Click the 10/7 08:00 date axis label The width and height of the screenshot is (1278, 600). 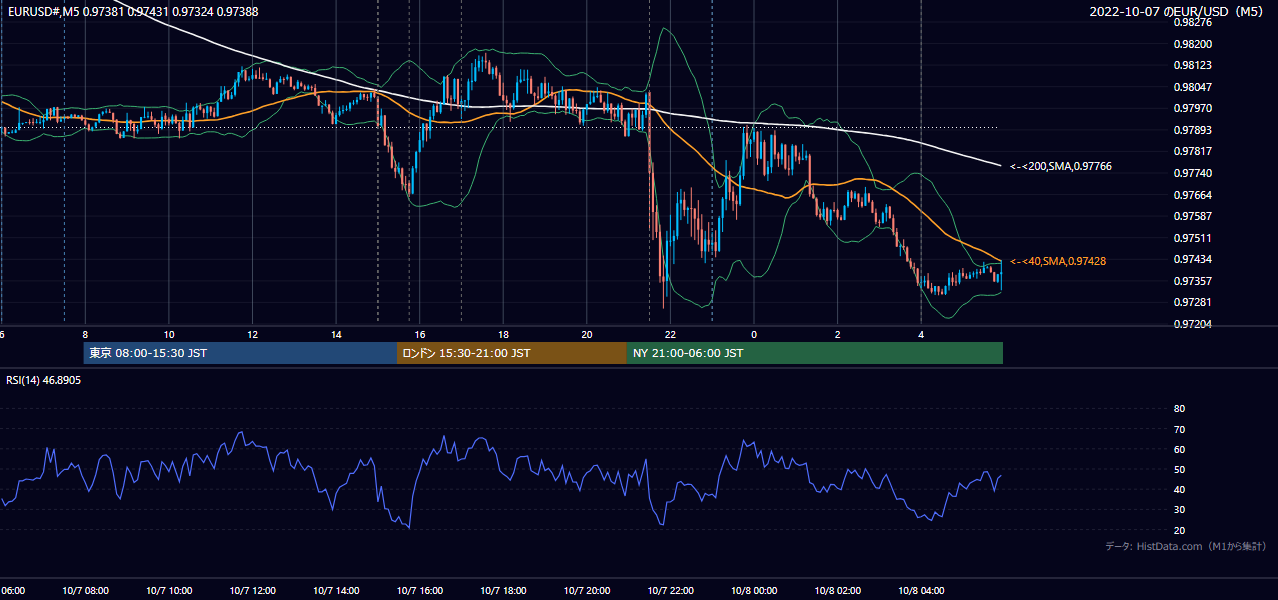(85, 591)
